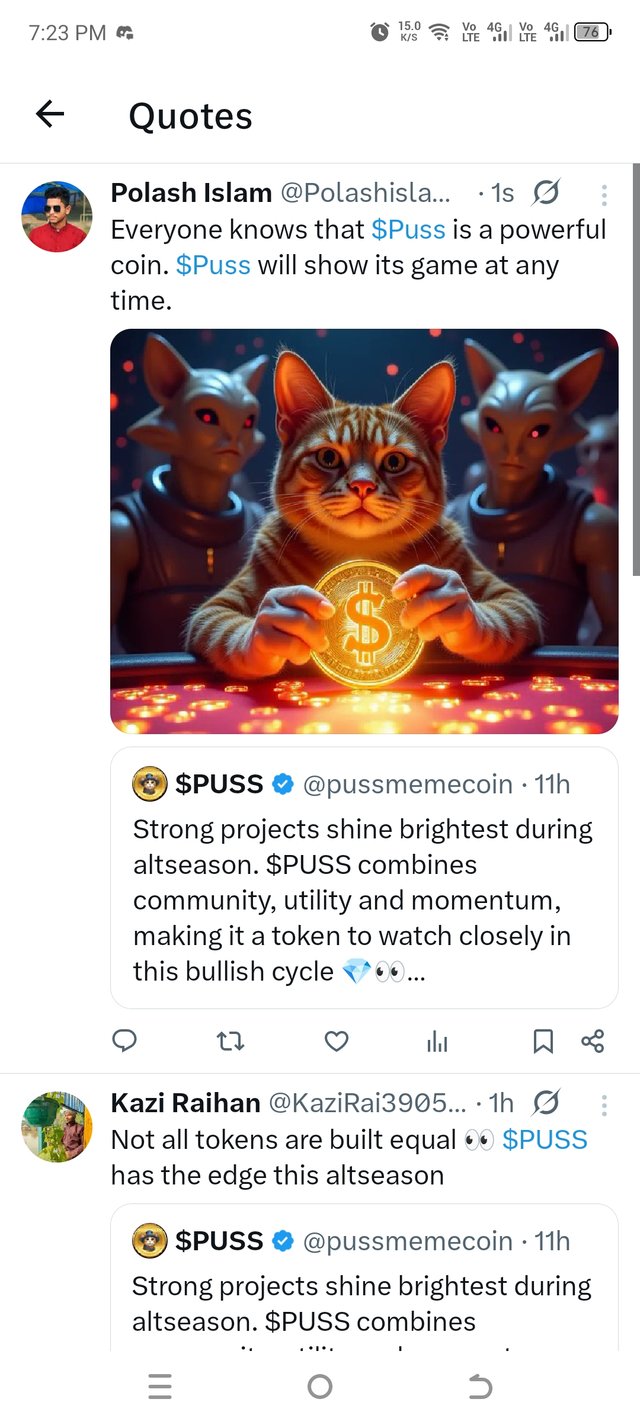The width and height of the screenshot is (640, 1422).
Task: Open Polash Islam's display name link
Action: tap(191, 192)
